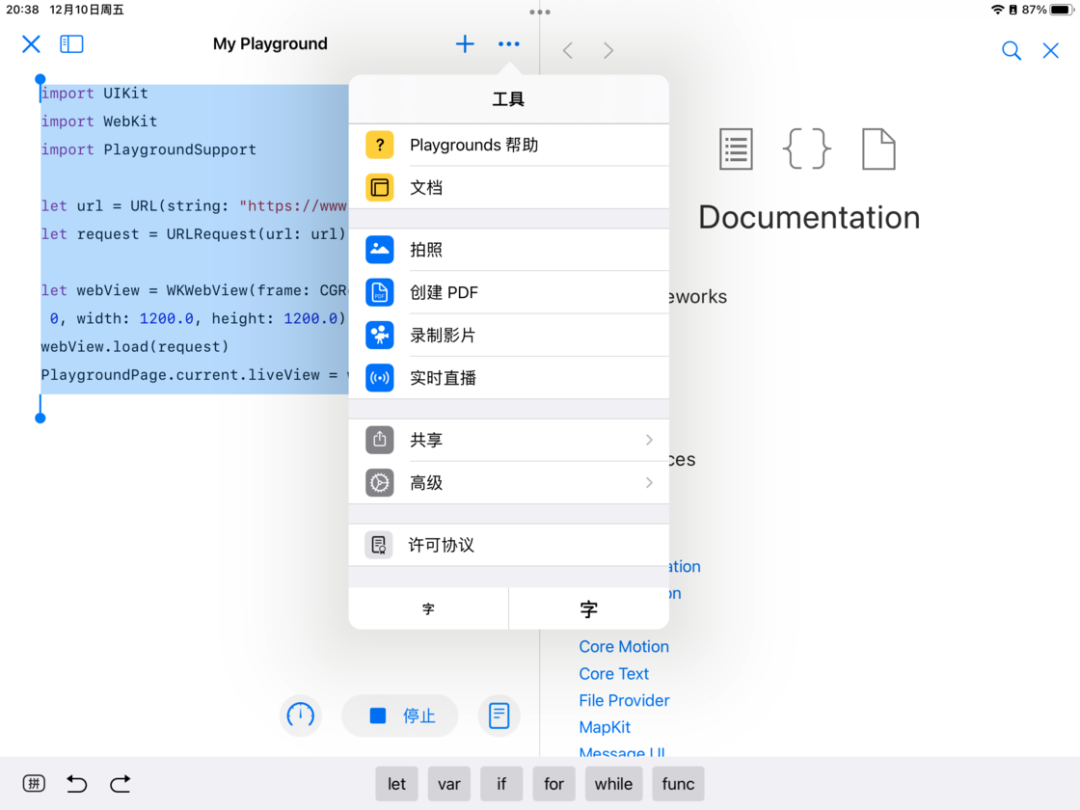
Task: Open the blank page document icon
Action: [x=879, y=149]
